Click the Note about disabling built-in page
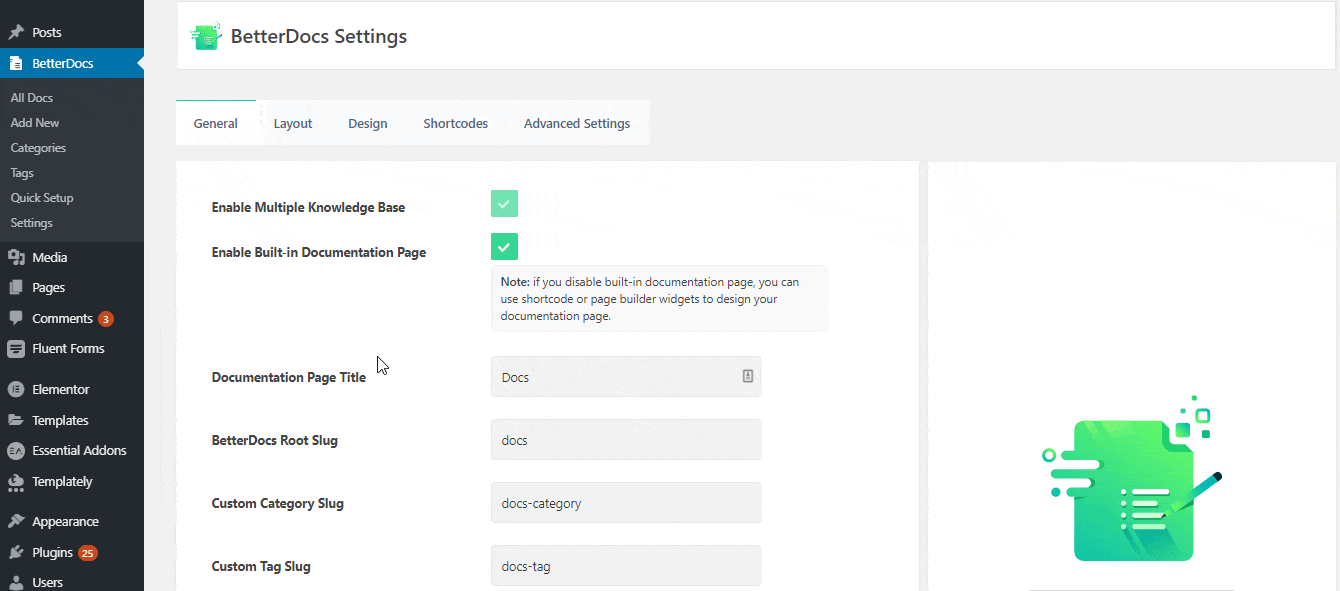 pos(660,298)
